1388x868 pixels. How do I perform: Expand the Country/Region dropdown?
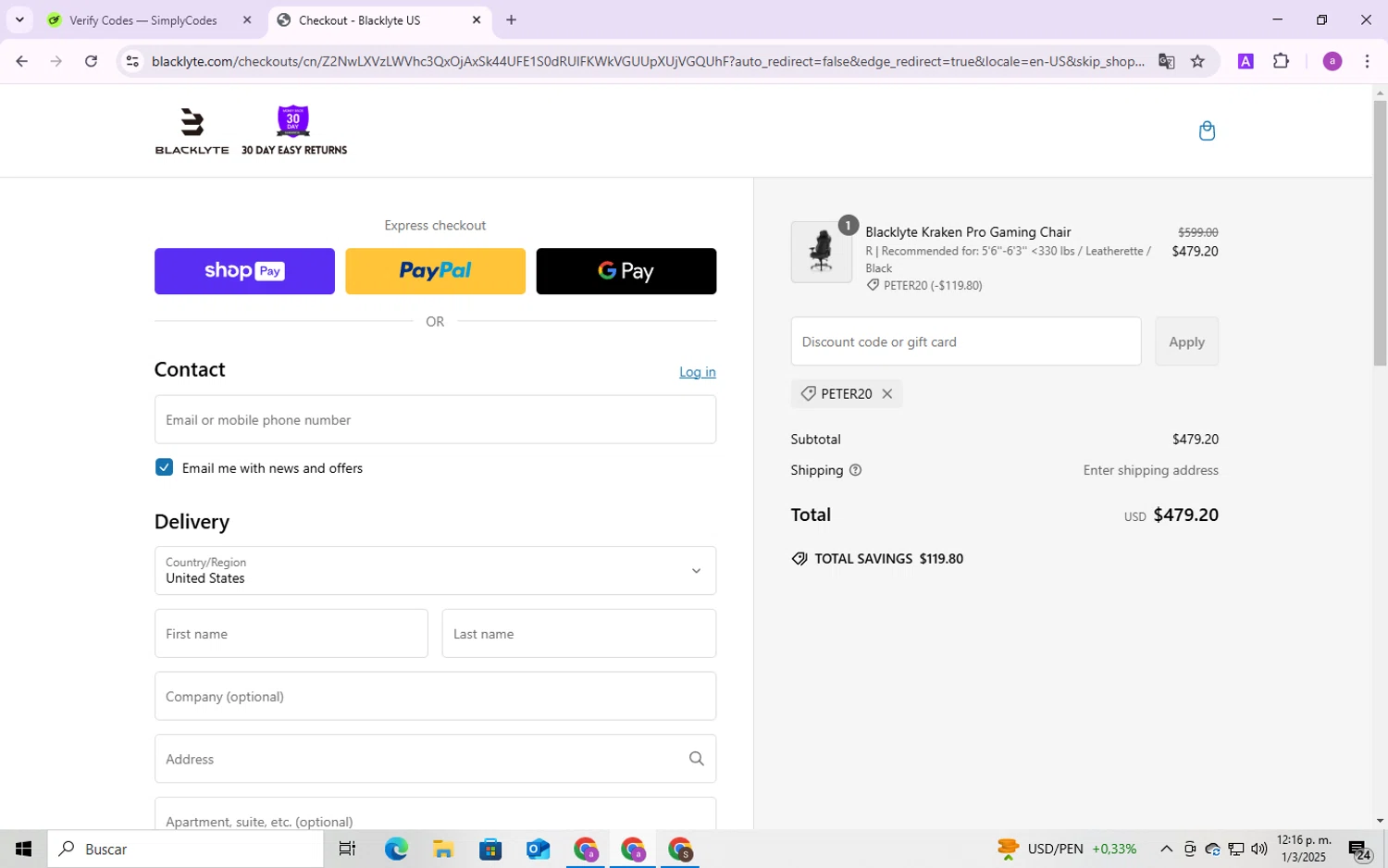435,570
